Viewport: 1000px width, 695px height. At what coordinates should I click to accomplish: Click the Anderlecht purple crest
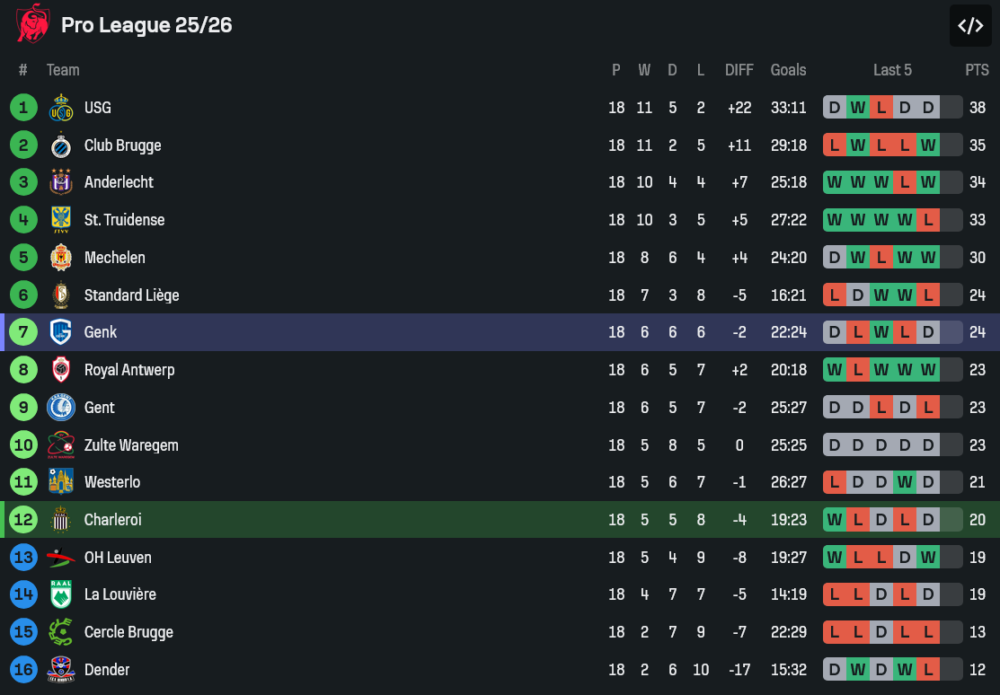pyautogui.click(x=61, y=182)
